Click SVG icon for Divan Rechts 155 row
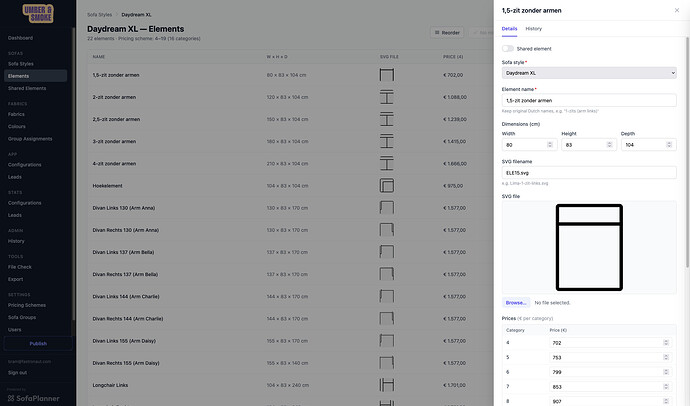The height and width of the screenshot is (406, 690). coord(387,363)
